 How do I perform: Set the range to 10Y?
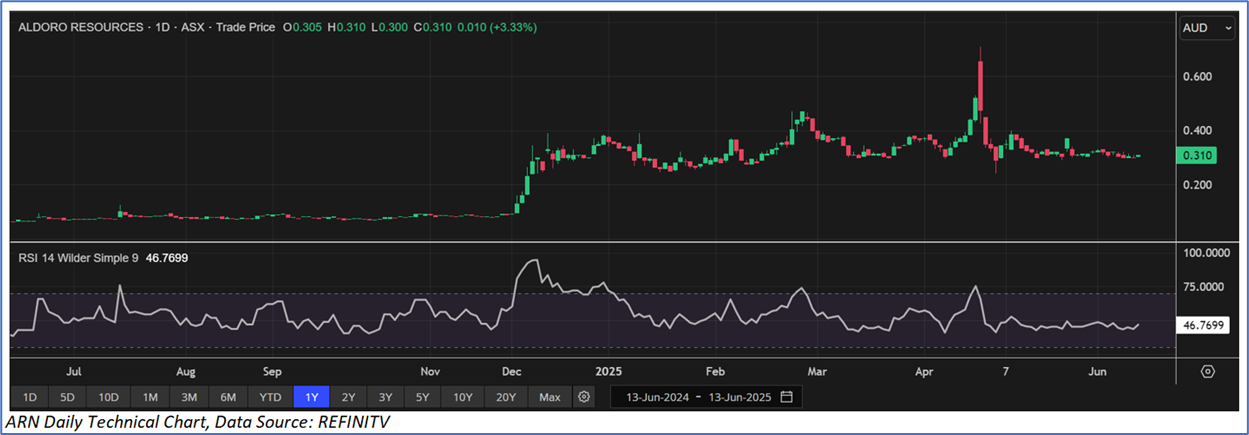[462, 397]
